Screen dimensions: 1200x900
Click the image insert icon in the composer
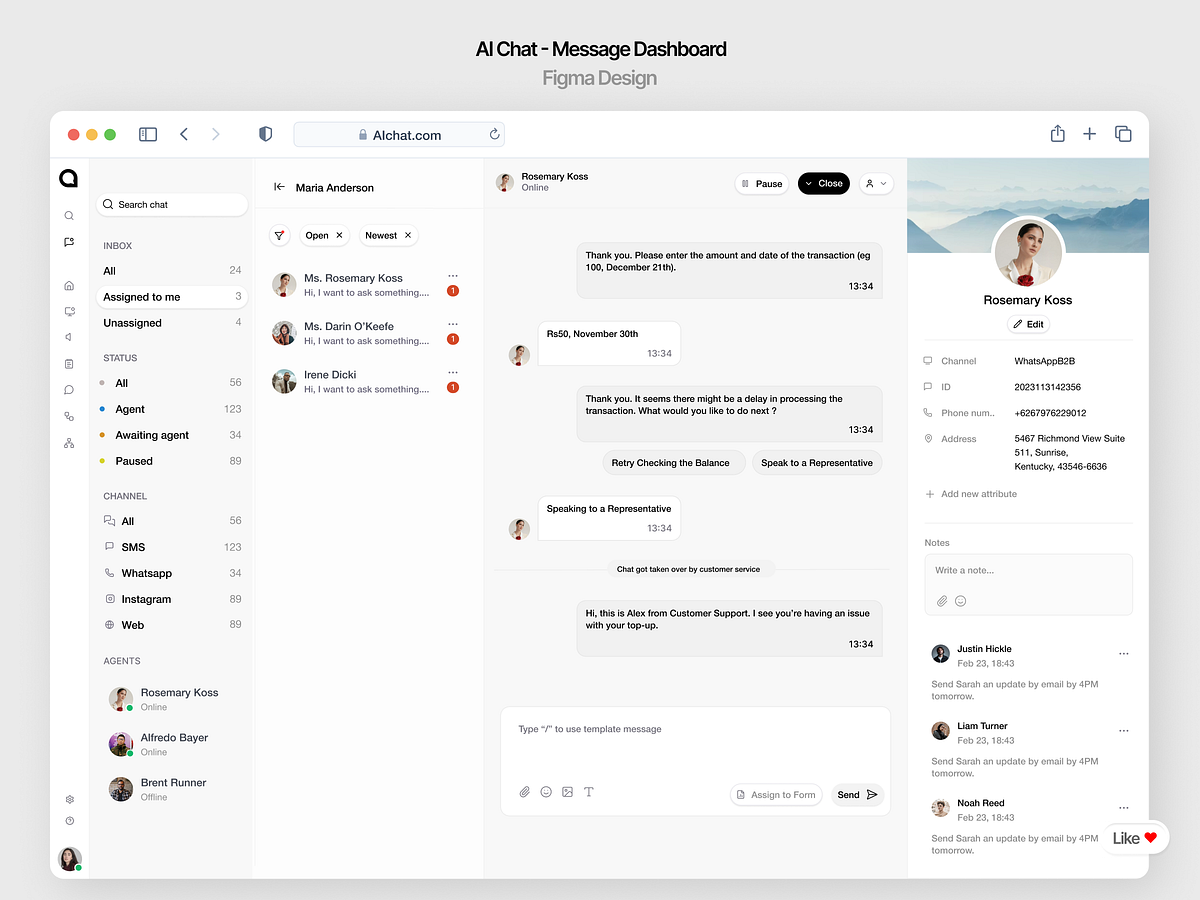point(567,791)
